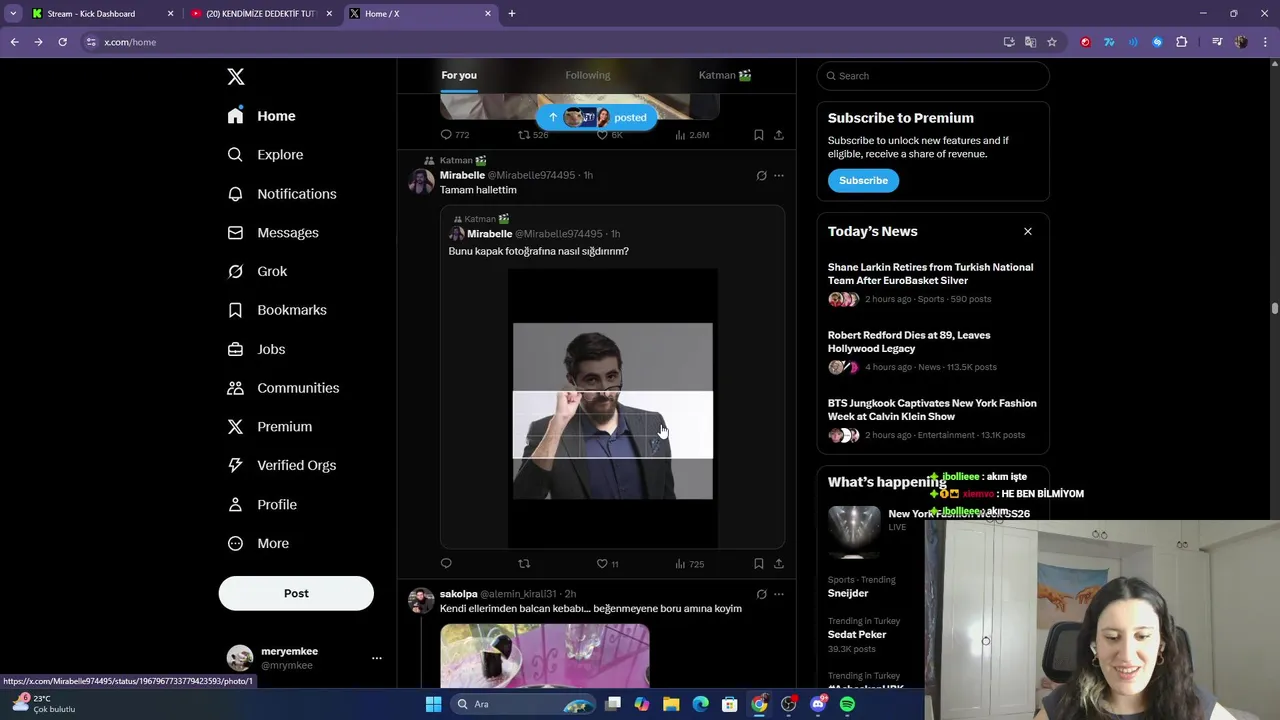
Task: Repost the Mirabelle post
Action: (x=524, y=564)
